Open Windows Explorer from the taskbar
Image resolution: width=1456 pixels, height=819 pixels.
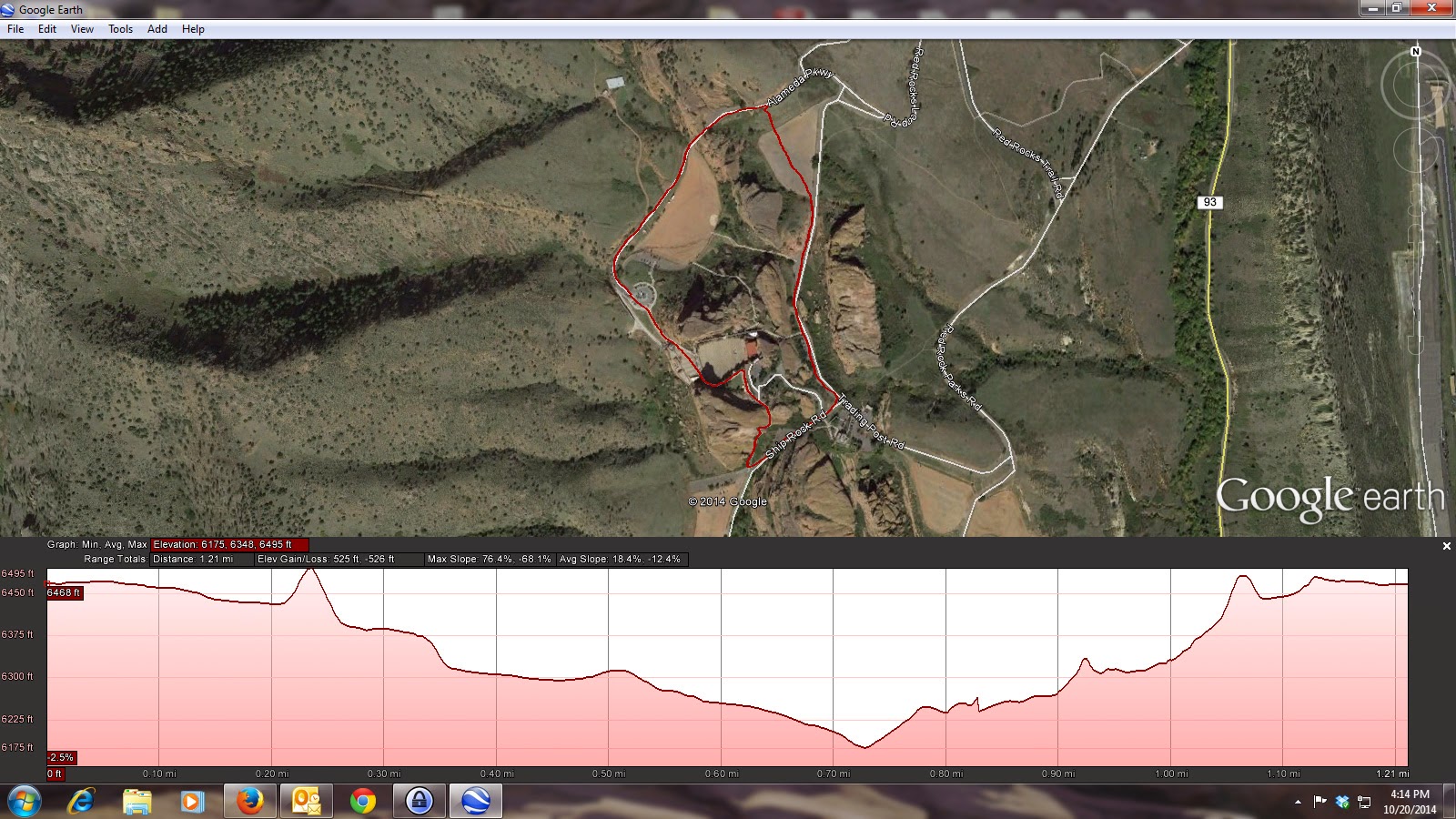pos(137,802)
